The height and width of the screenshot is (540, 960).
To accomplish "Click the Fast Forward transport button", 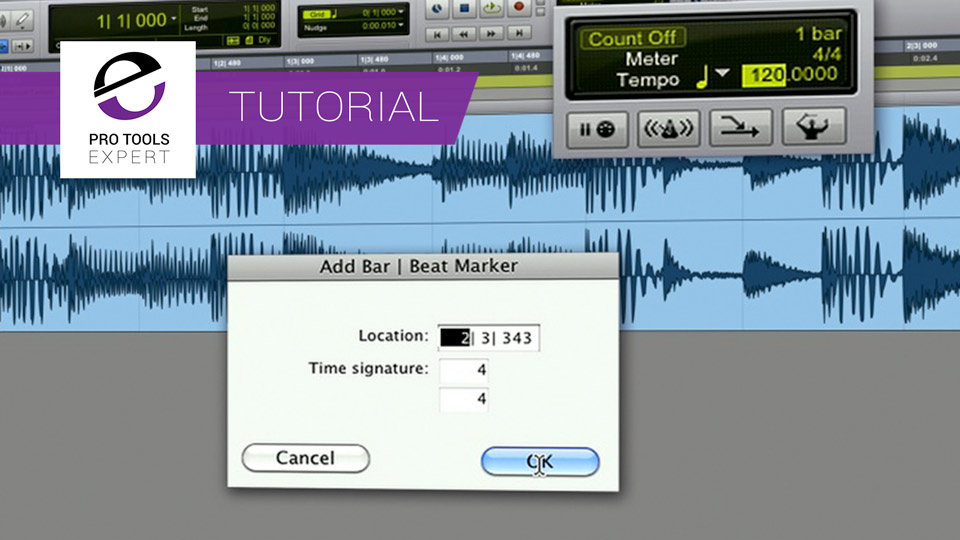I will pyautogui.click(x=491, y=33).
